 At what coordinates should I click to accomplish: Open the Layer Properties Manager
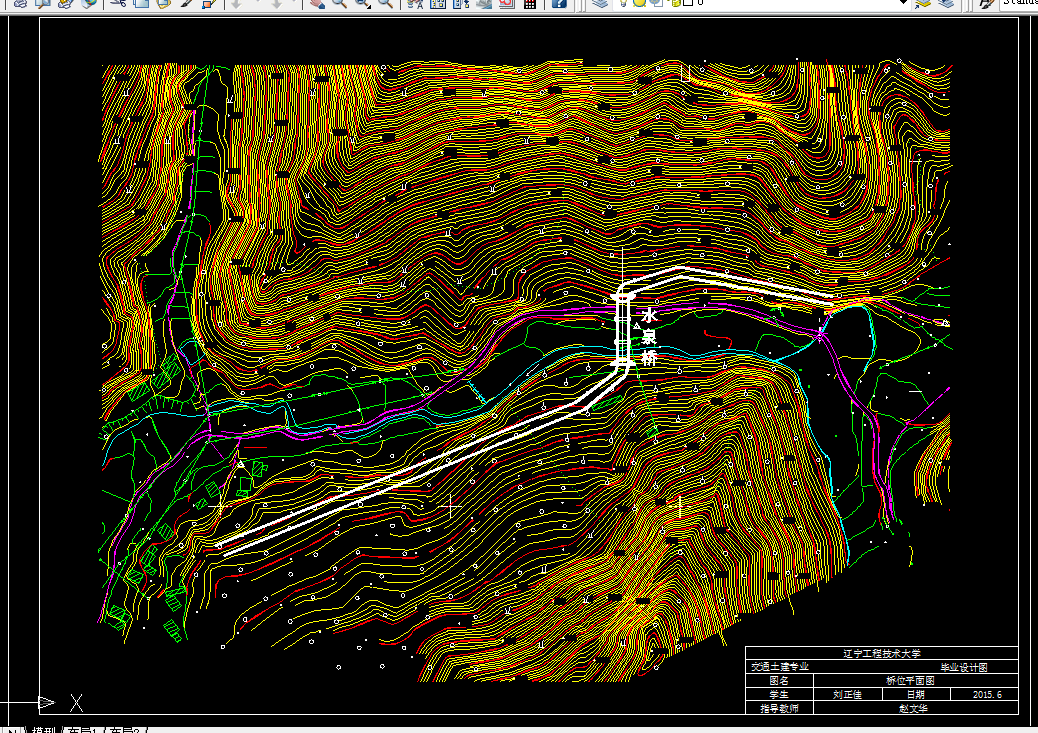click(x=600, y=3)
